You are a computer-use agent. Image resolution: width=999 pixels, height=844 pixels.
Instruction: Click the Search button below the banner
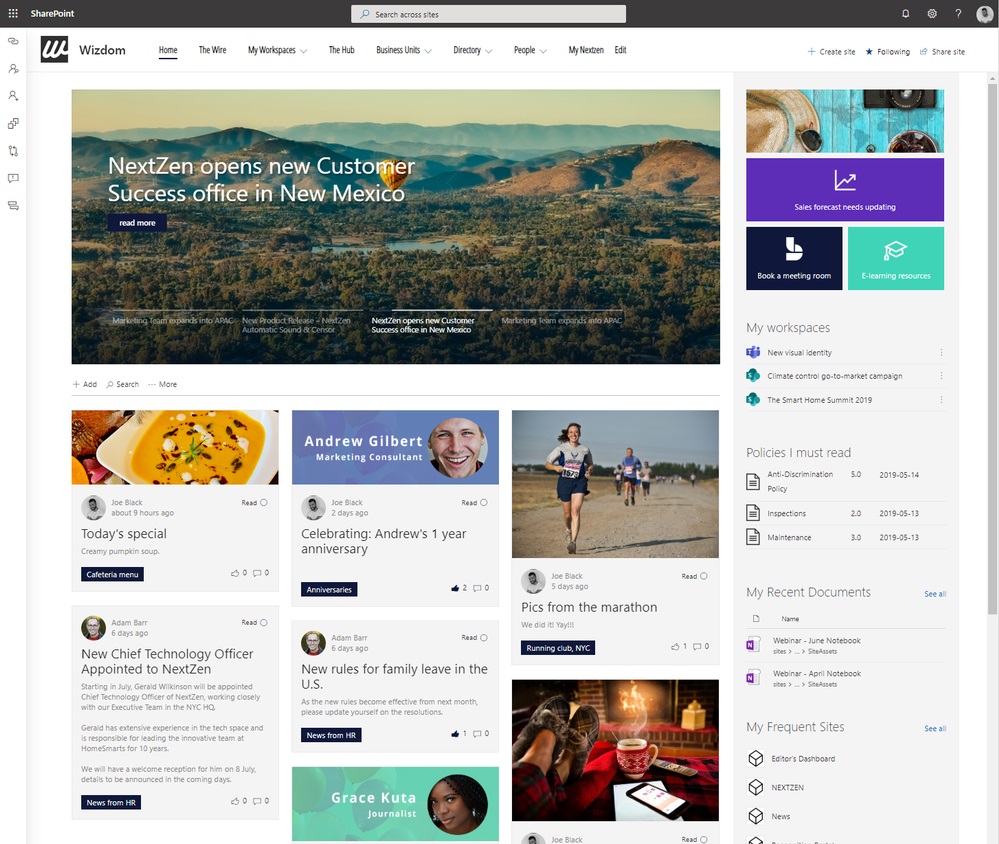[122, 384]
